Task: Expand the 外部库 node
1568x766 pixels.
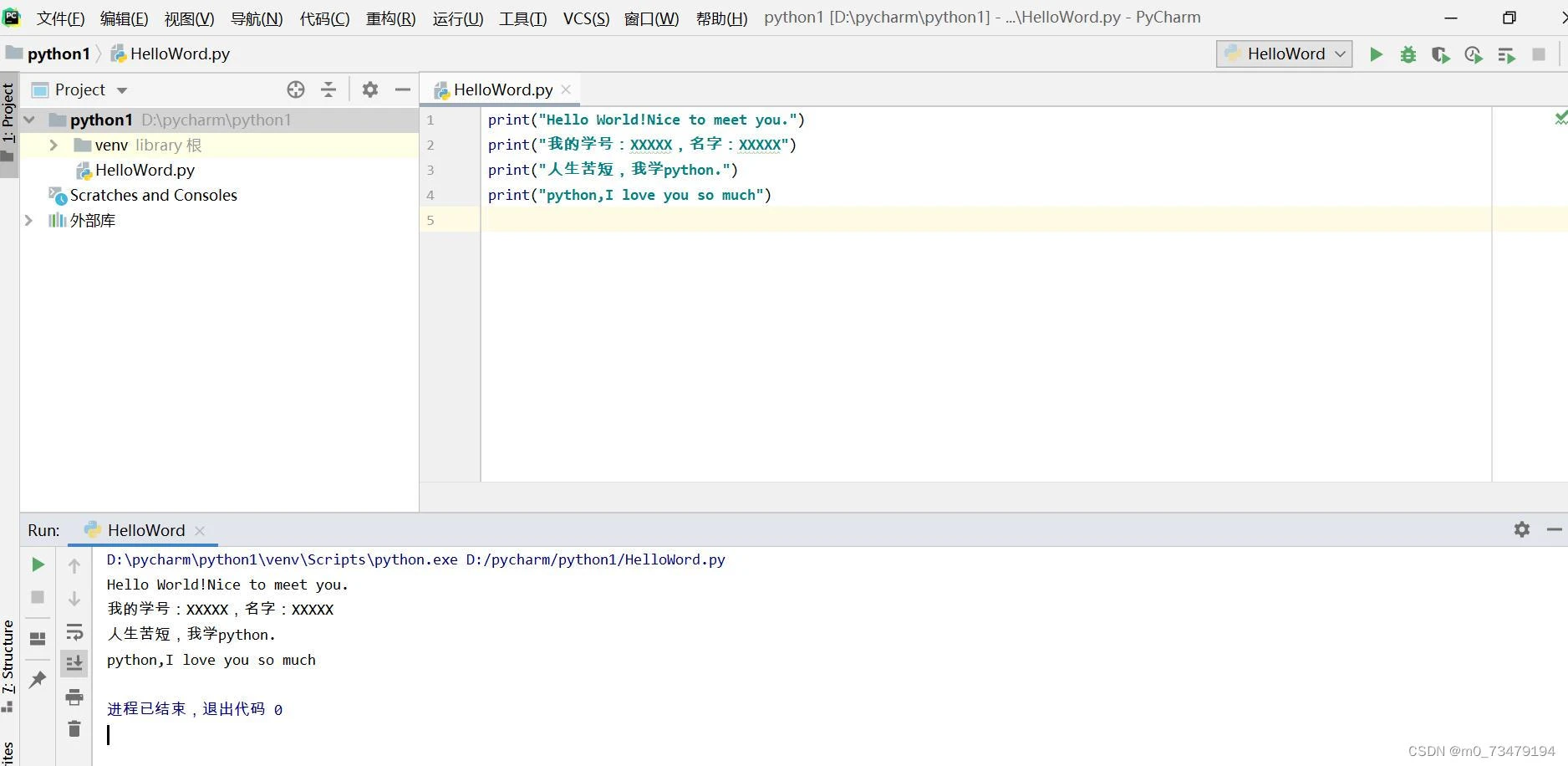Action: click(29, 220)
